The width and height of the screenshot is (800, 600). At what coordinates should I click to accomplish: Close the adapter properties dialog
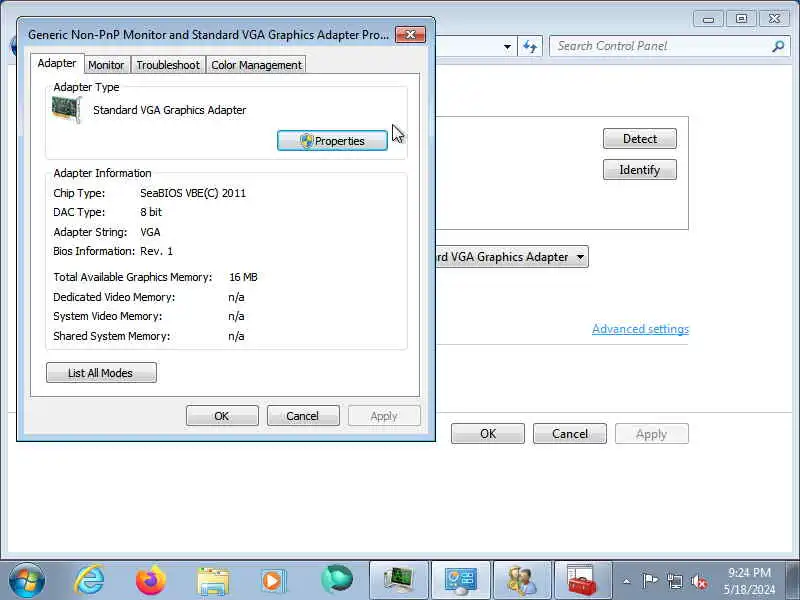(410, 35)
